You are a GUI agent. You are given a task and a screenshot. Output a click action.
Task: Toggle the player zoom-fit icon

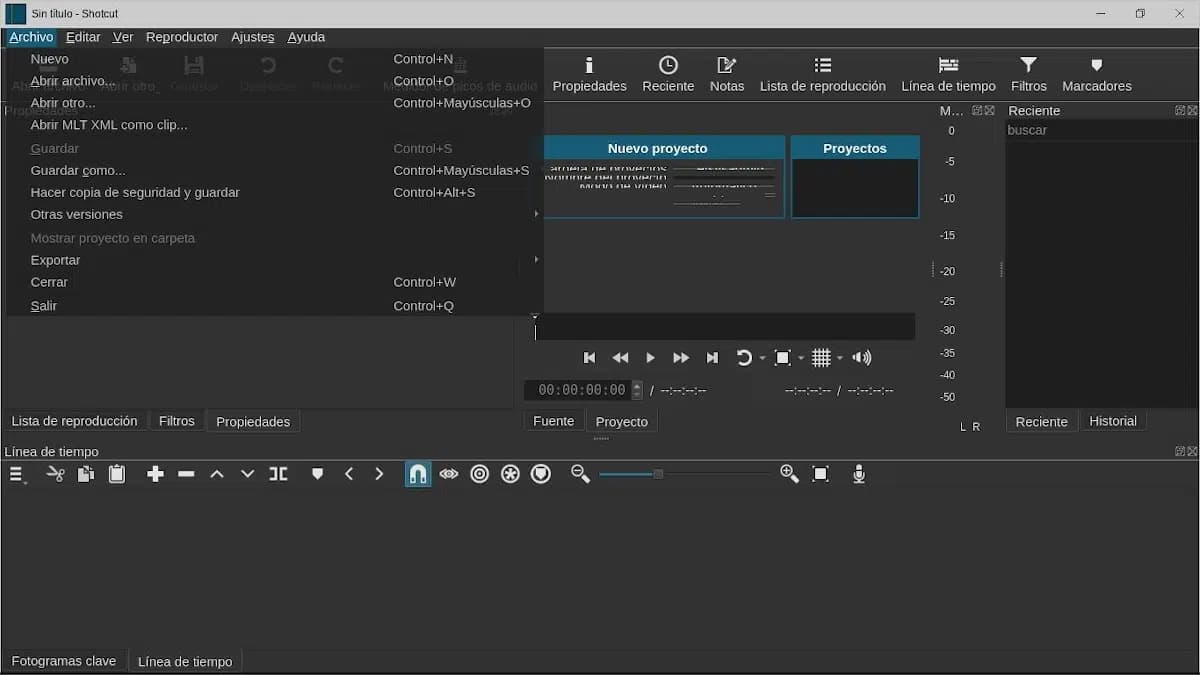coord(783,358)
